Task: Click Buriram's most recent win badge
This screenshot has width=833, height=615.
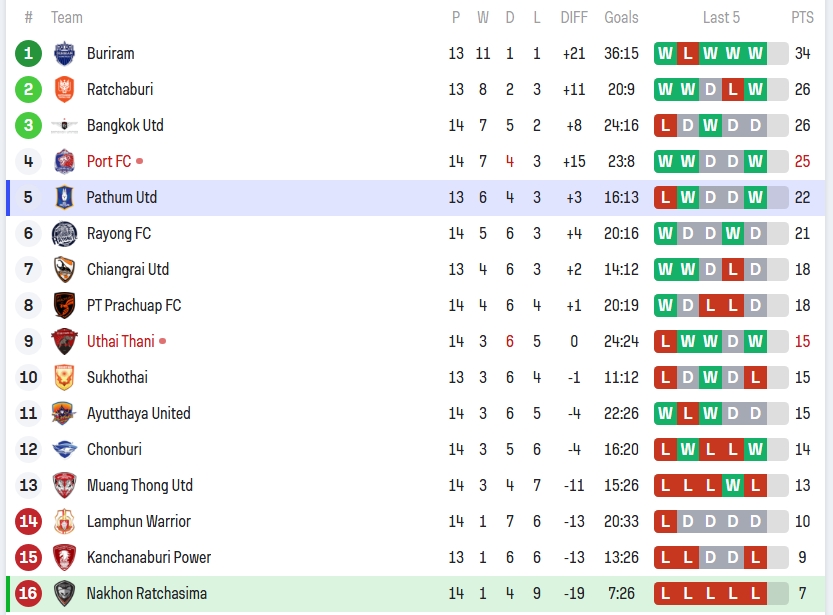Action: click(755, 53)
